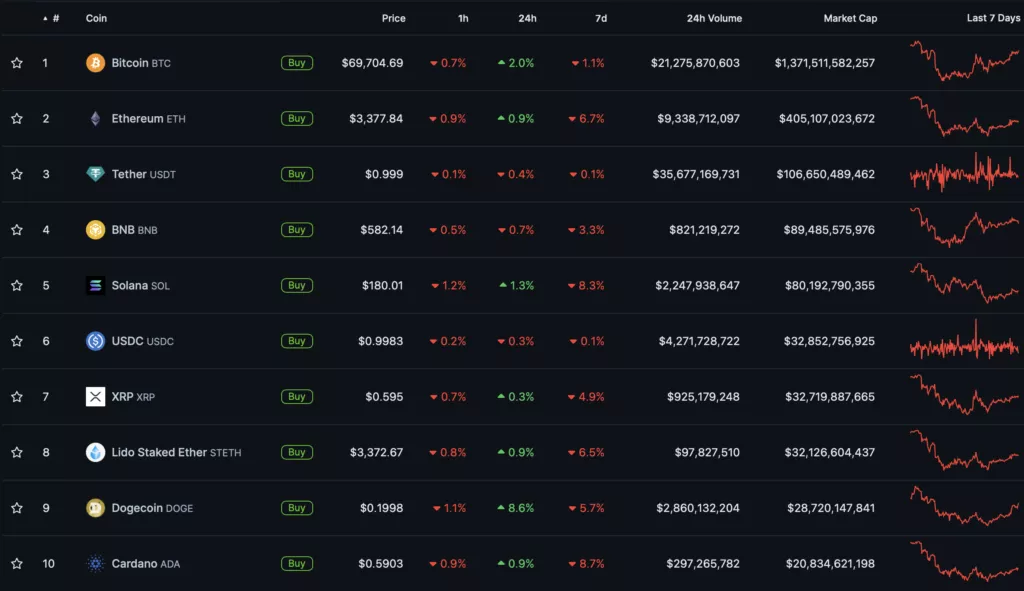Sort by 1h change column header
Screen dimensions: 1024x591
[463, 18]
